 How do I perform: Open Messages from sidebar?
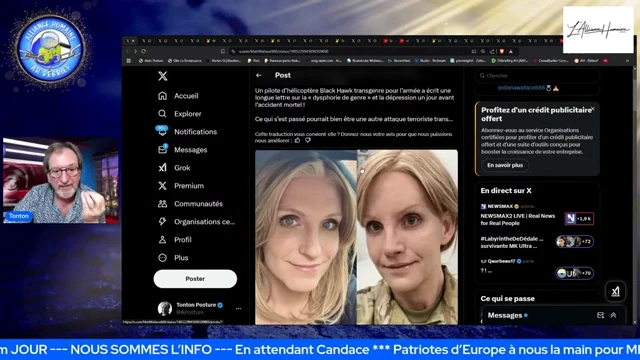pyautogui.click(x=182, y=149)
